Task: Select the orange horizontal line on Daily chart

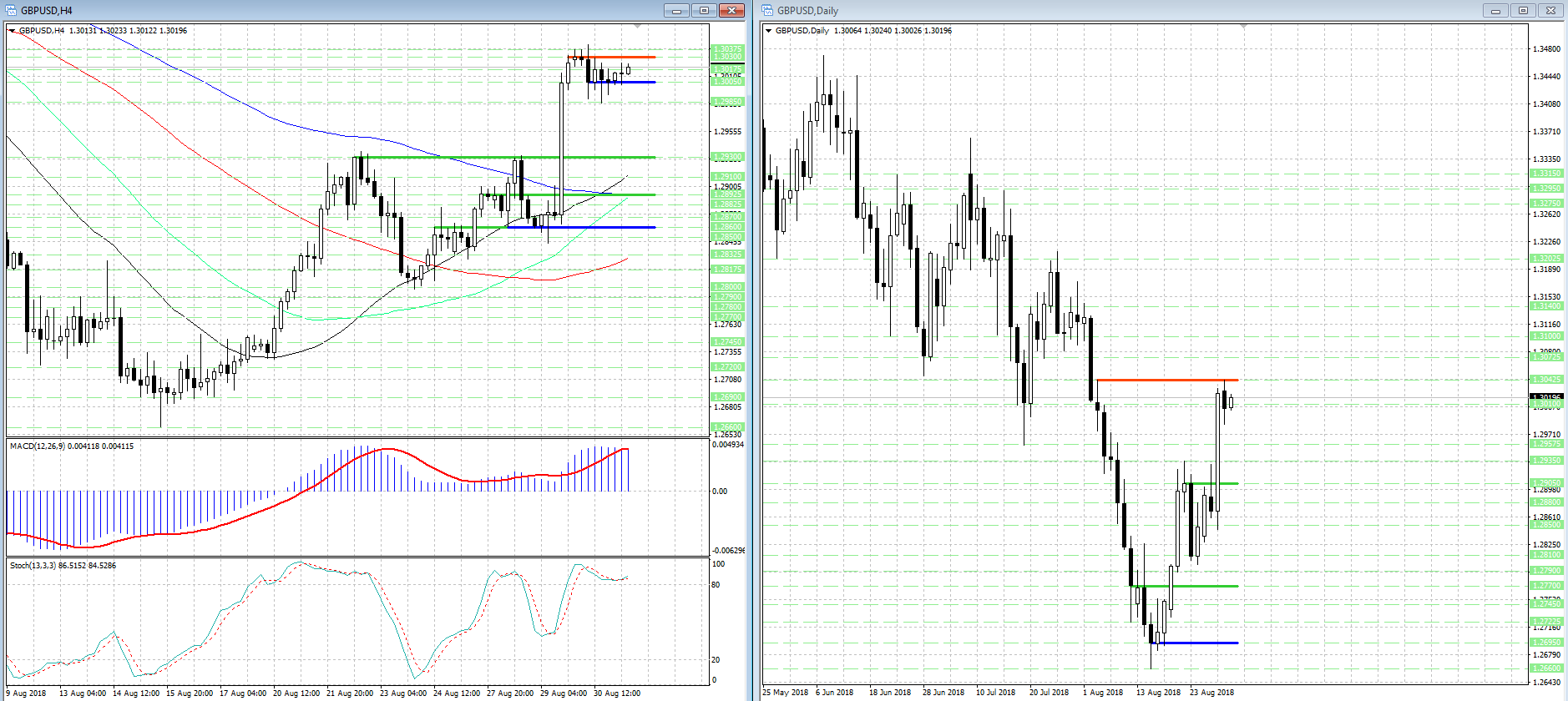Action: 1166,381
